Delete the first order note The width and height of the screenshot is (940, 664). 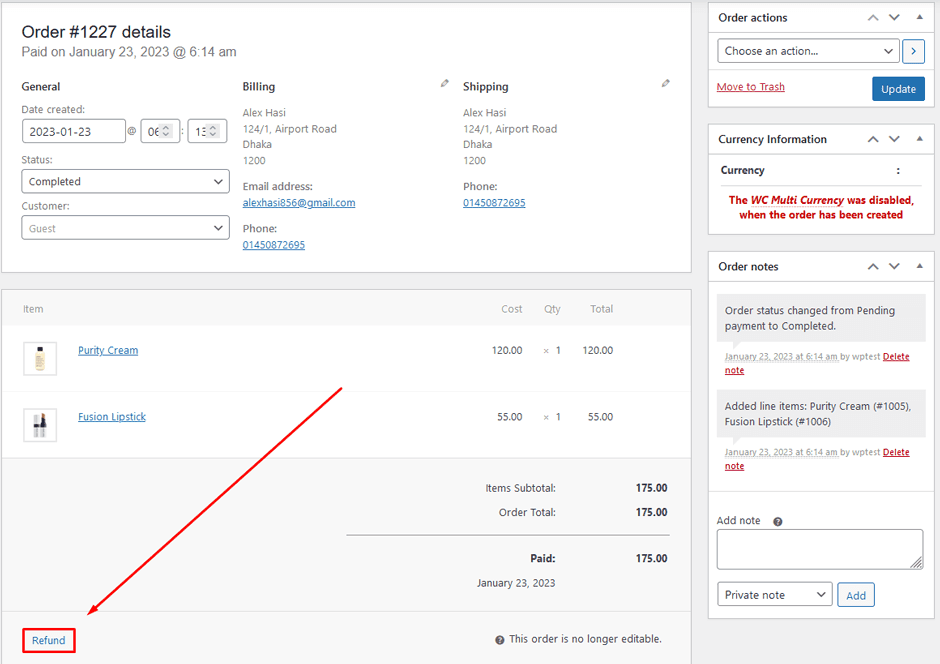[x=895, y=356]
